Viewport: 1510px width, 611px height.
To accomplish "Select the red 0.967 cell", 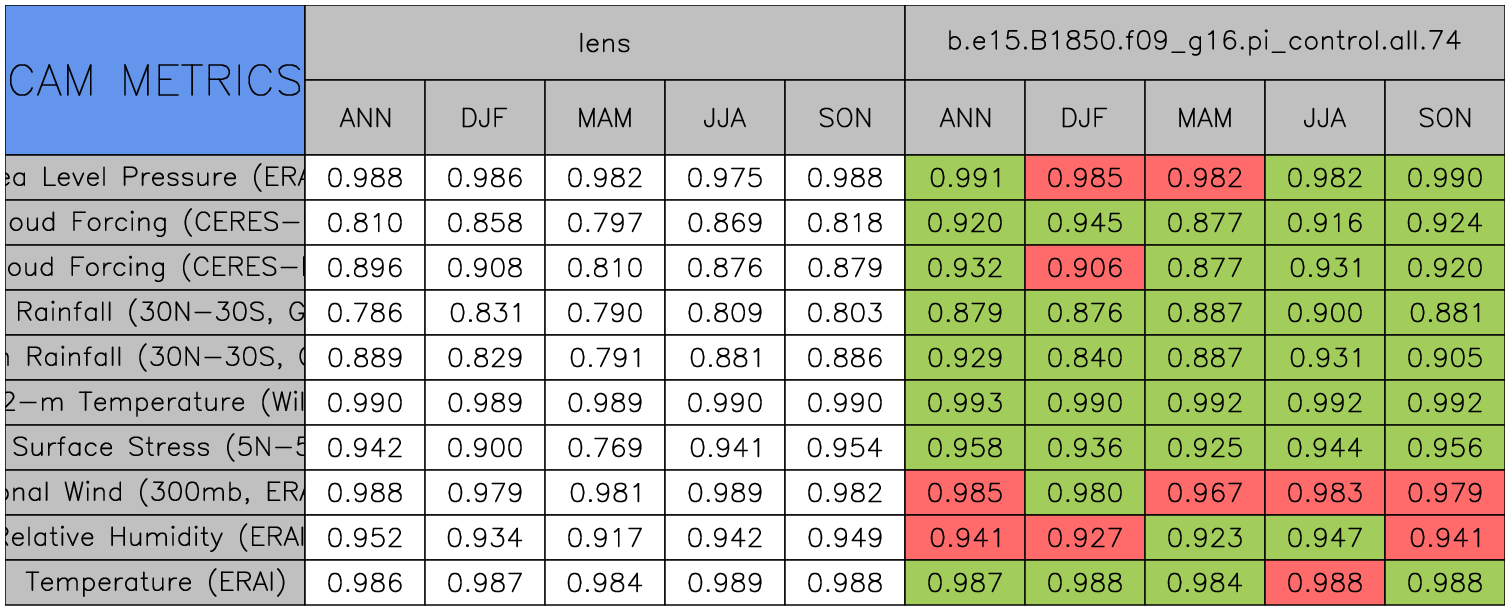I will 1205,493.
